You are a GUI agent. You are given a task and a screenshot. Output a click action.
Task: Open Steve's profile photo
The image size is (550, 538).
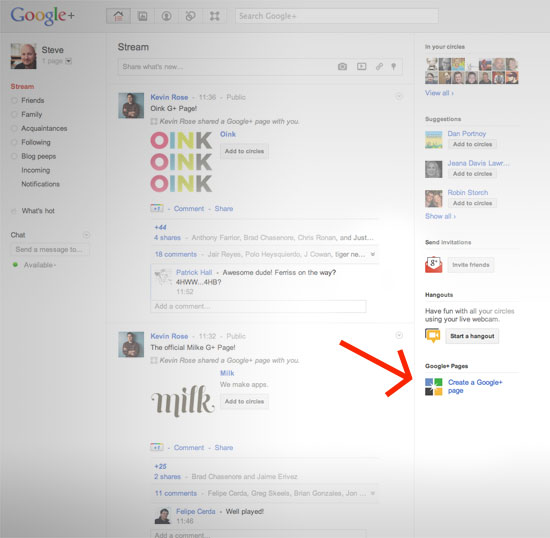pyautogui.click(x=24, y=56)
